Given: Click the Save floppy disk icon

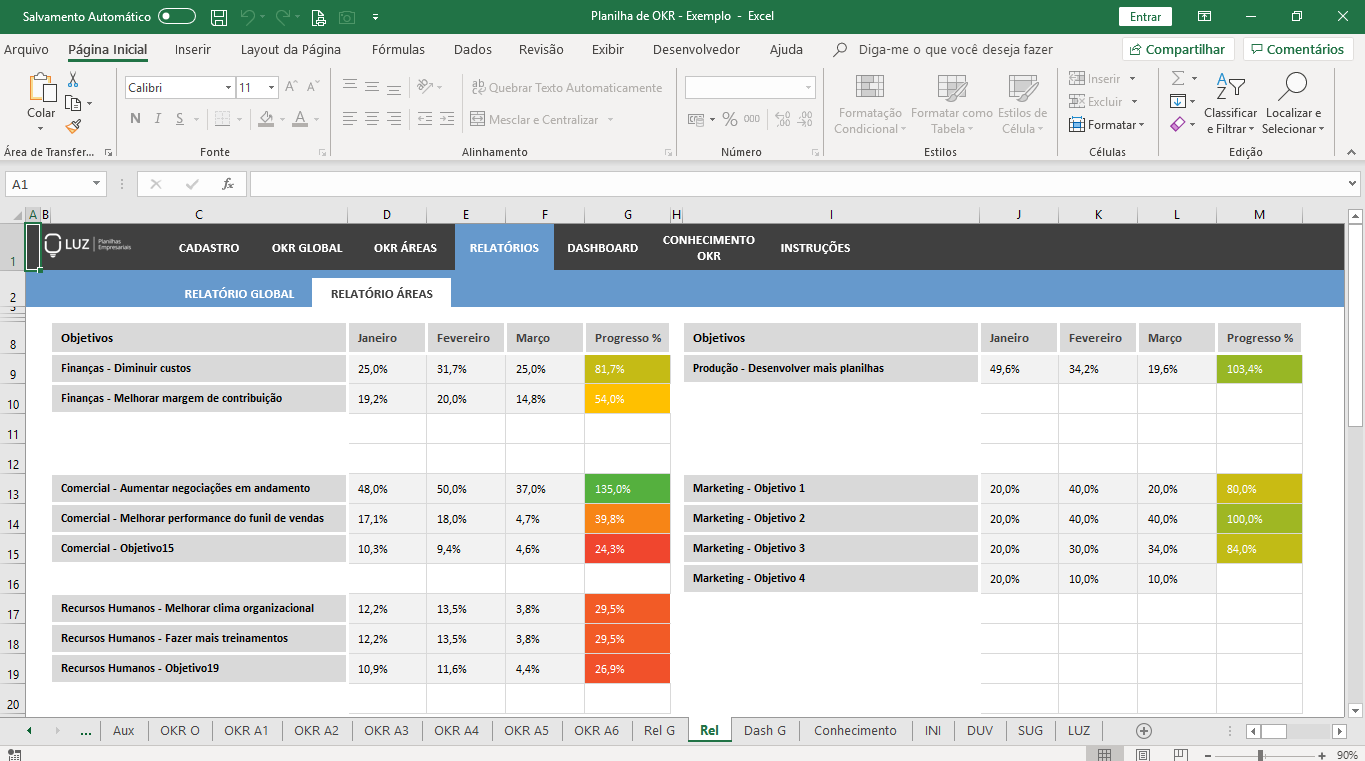Looking at the screenshot, I should tap(219, 17).
